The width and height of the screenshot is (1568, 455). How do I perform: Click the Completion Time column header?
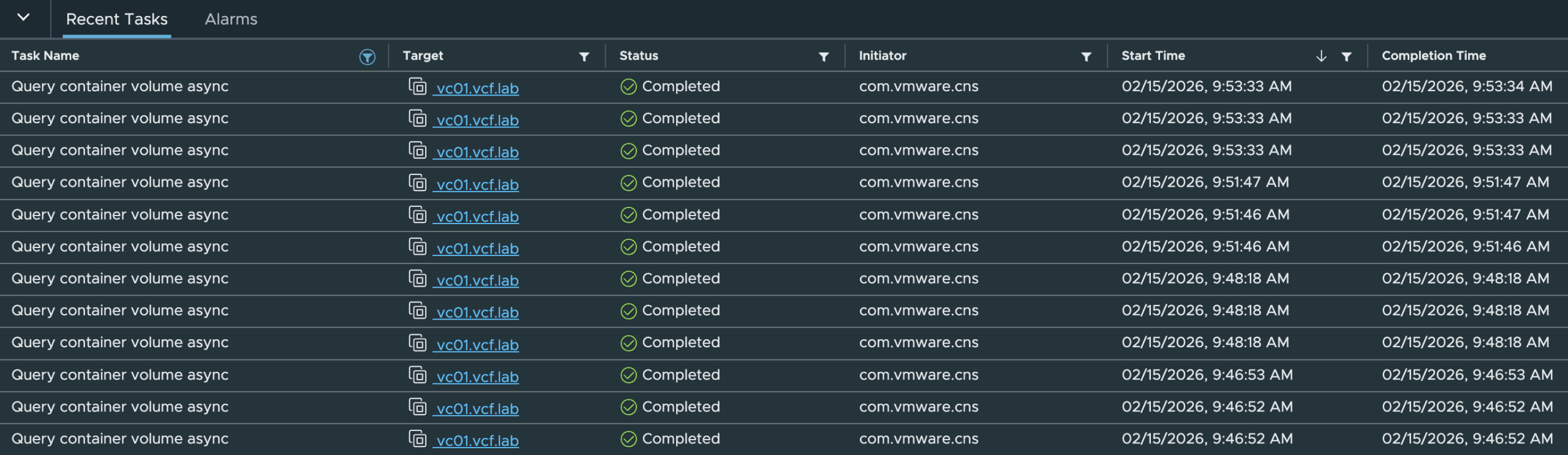1433,56
